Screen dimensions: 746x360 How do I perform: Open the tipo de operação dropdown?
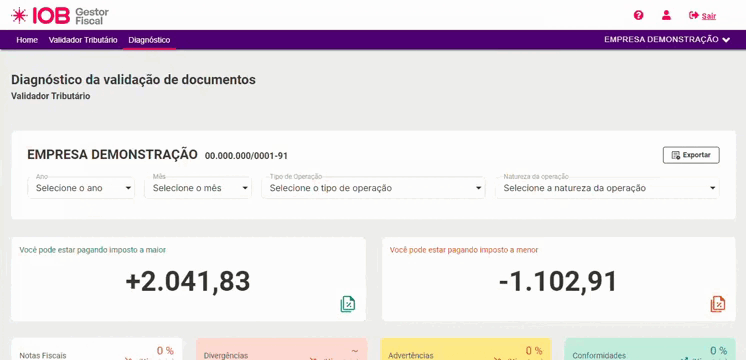[x=373, y=188]
